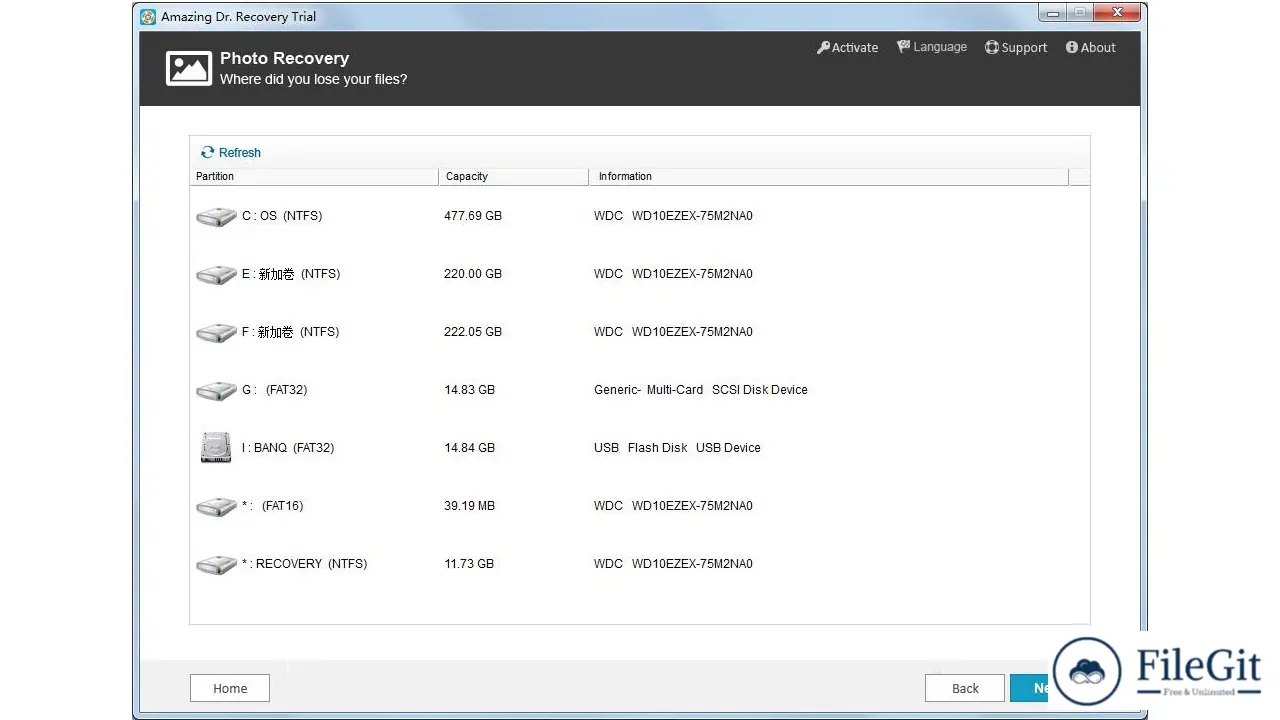Click the Activate key icon
Screen dimensions: 1280x720
click(824, 47)
